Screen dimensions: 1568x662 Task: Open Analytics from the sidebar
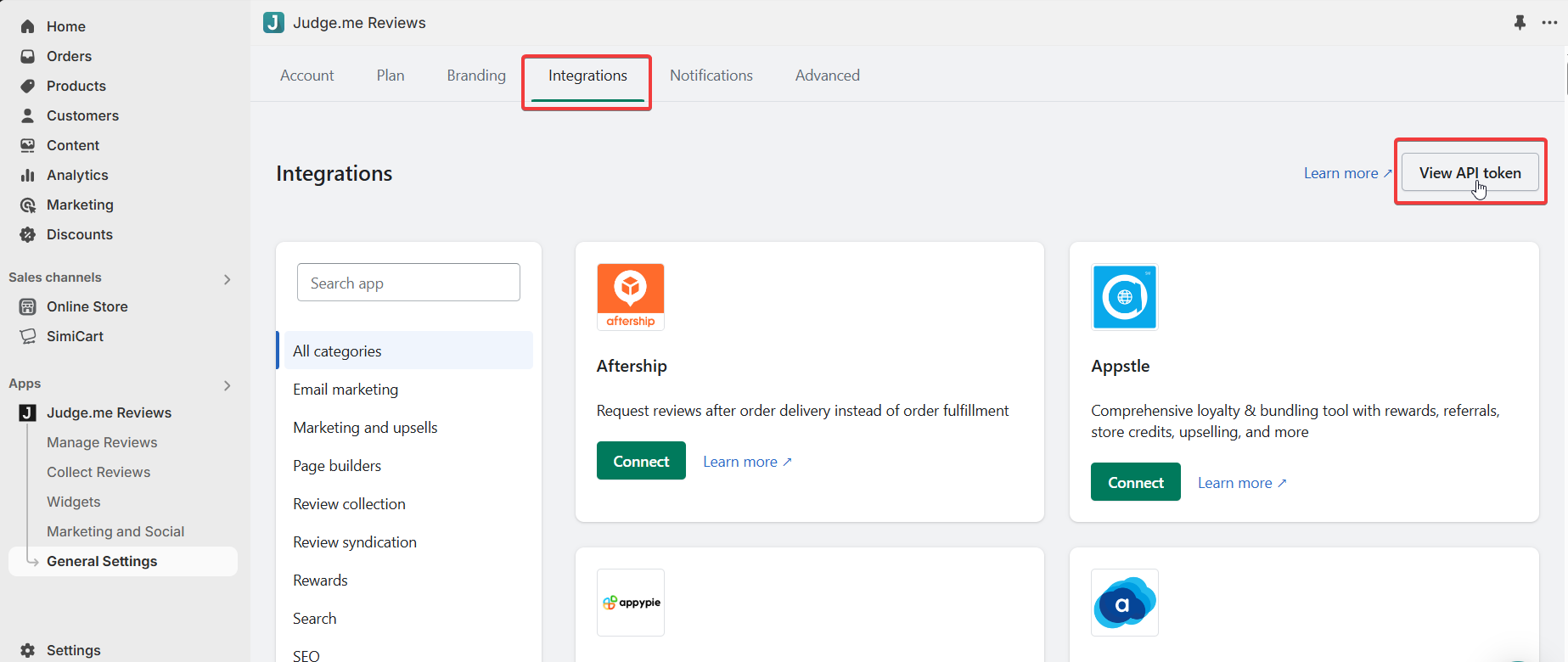click(x=77, y=175)
